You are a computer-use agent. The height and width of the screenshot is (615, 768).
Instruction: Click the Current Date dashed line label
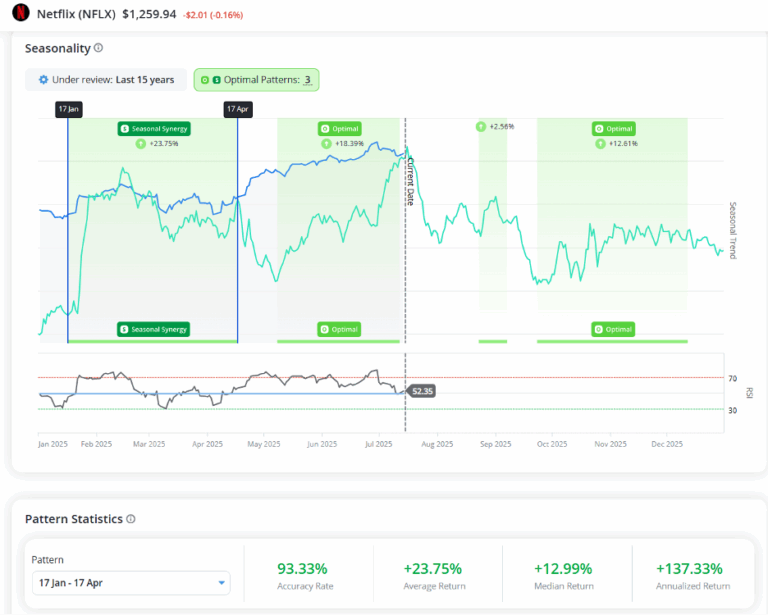[x=410, y=181]
